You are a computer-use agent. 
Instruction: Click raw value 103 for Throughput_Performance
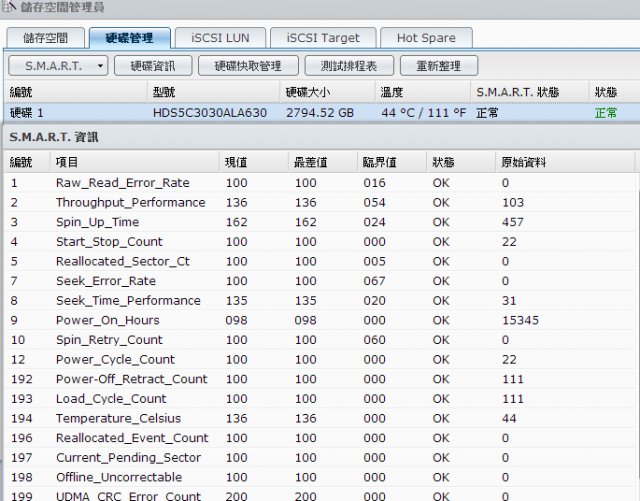[x=513, y=203]
